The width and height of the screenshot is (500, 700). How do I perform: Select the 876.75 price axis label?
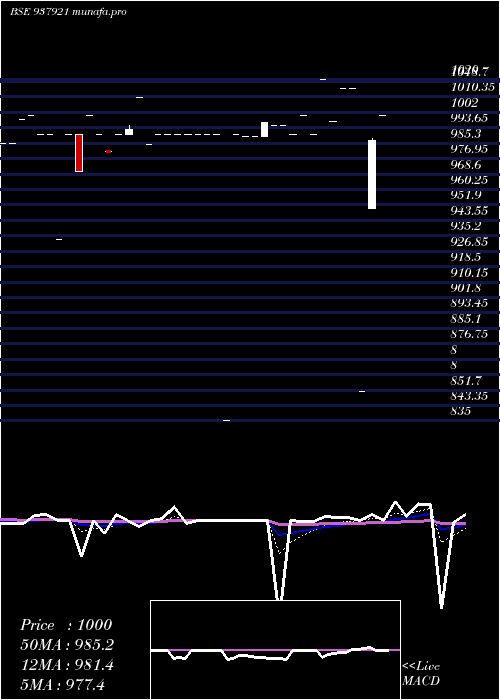(469, 334)
